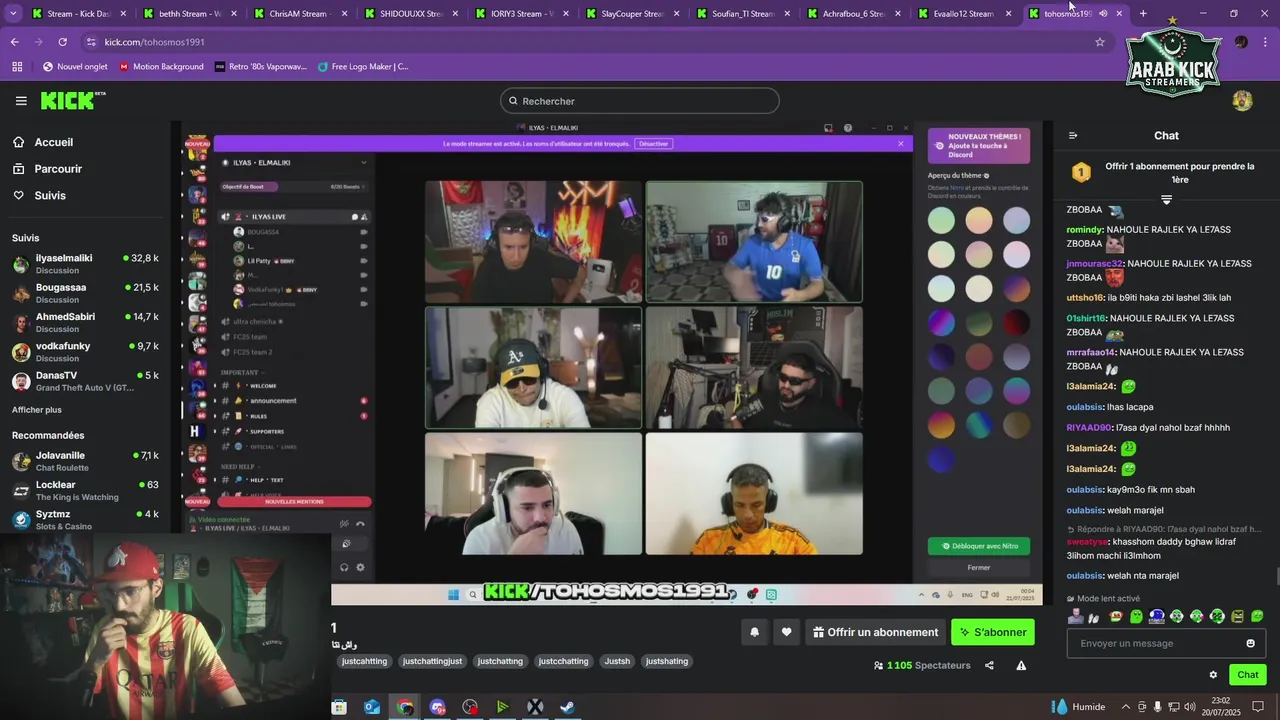Show hidden system tray icons
Viewport: 1280px width, 720px height.
(x=1125, y=707)
